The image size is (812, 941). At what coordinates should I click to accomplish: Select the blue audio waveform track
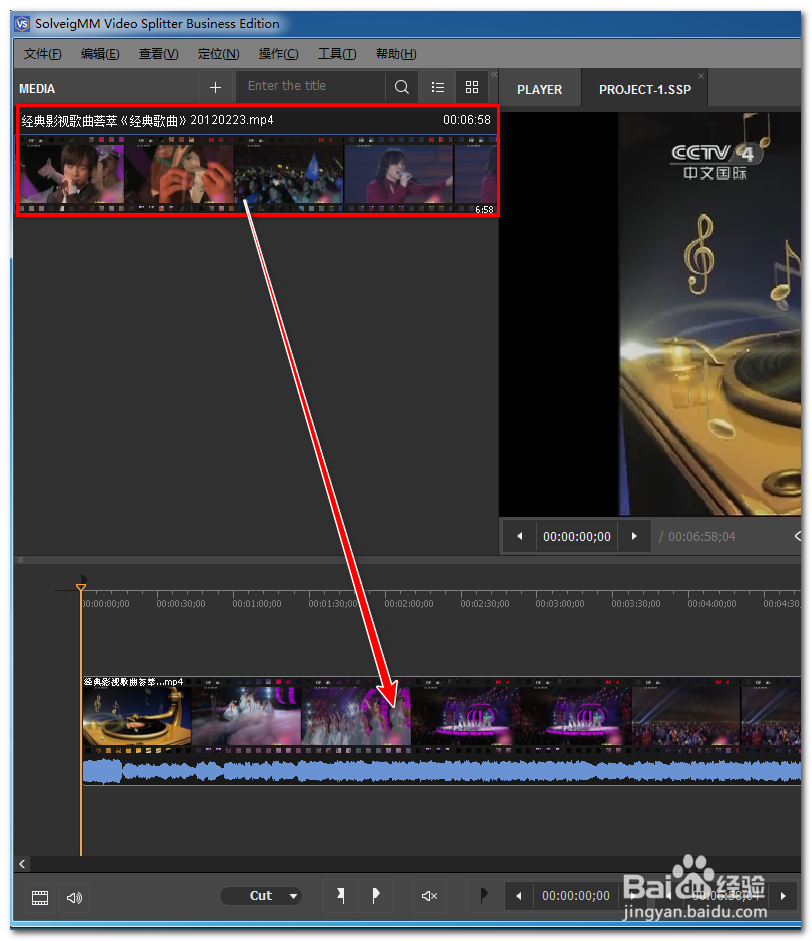click(442, 771)
